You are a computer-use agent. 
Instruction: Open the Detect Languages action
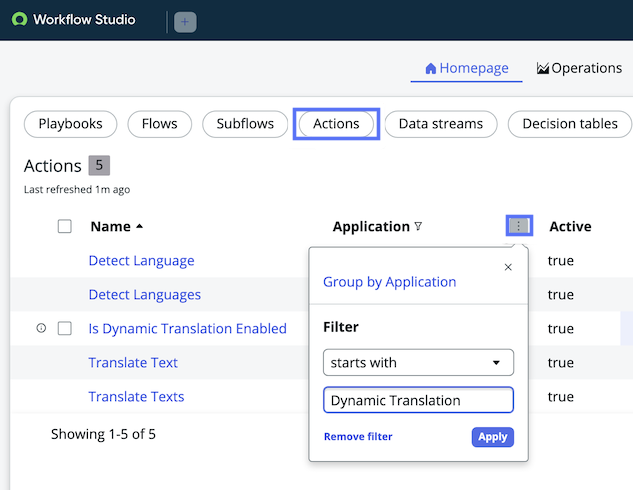tap(145, 295)
